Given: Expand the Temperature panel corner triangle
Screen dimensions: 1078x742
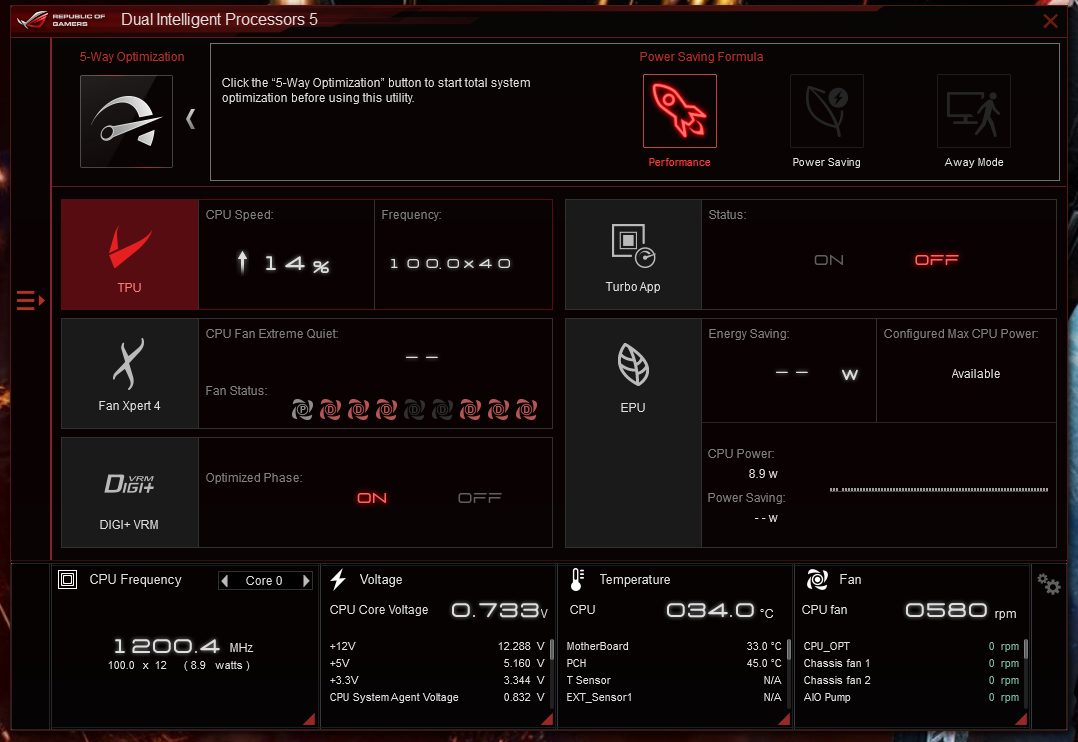Looking at the screenshot, I should coord(784,719).
